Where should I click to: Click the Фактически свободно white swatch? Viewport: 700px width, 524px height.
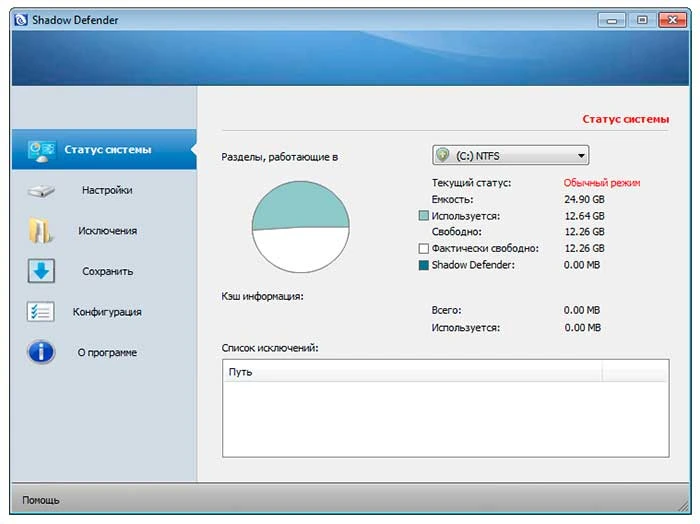[x=424, y=248]
